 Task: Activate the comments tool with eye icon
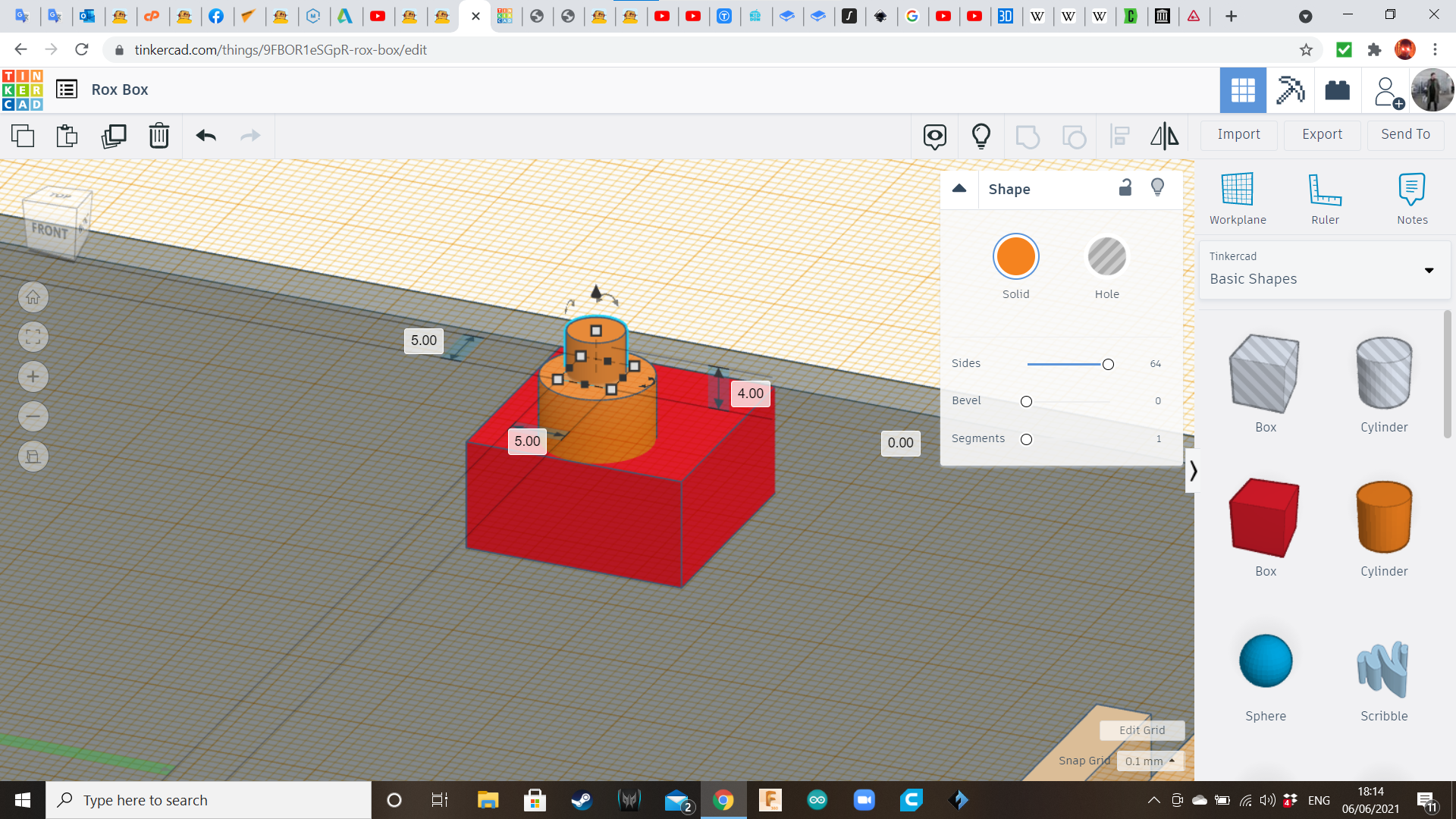pos(934,136)
